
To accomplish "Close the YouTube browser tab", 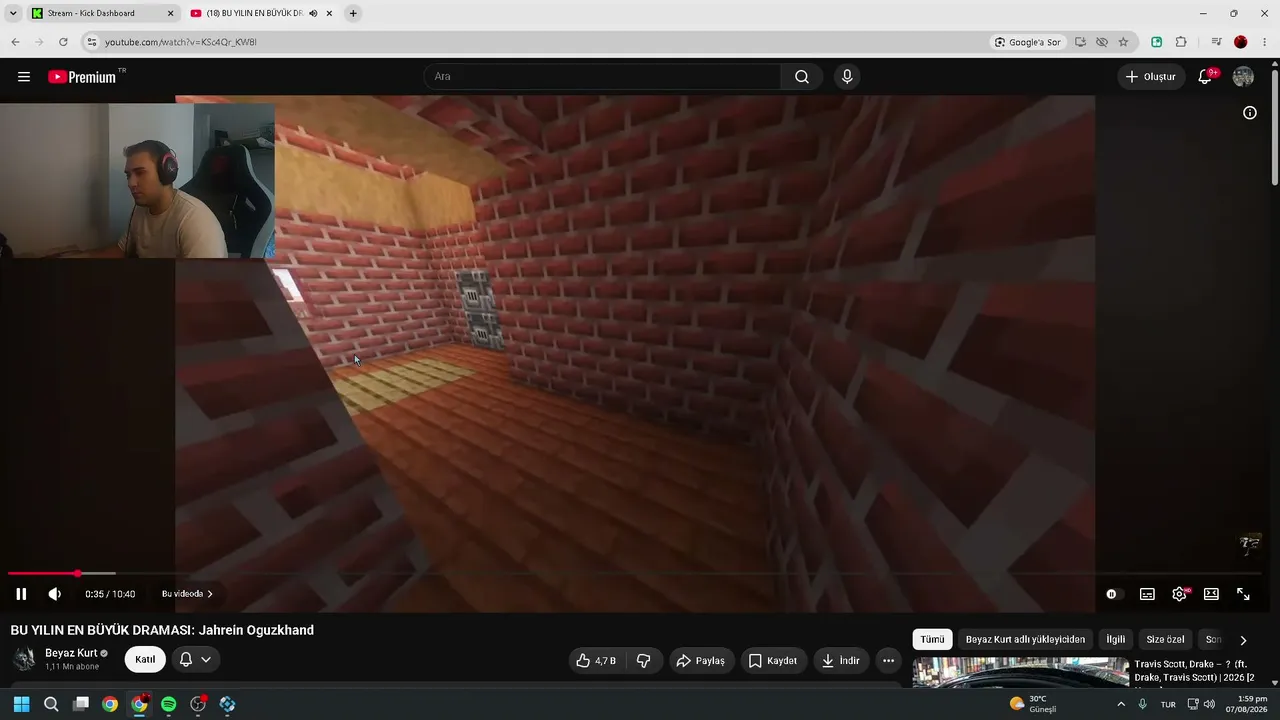I will tap(329, 13).
